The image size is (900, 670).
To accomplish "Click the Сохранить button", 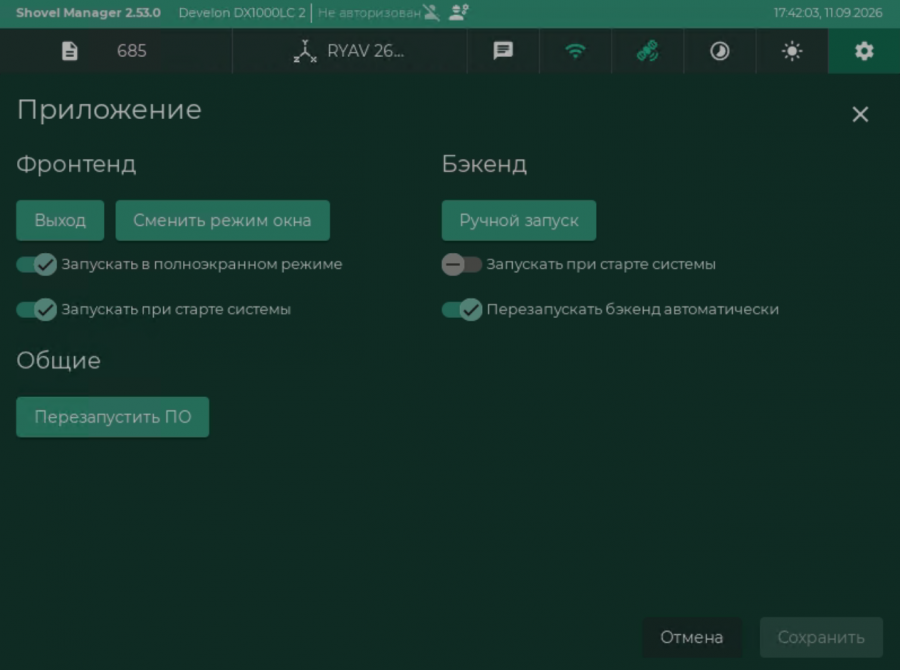I will [x=821, y=637].
